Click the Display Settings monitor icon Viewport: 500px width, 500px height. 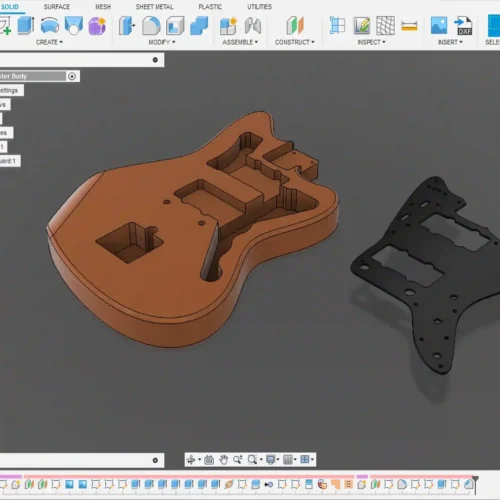(270, 460)
